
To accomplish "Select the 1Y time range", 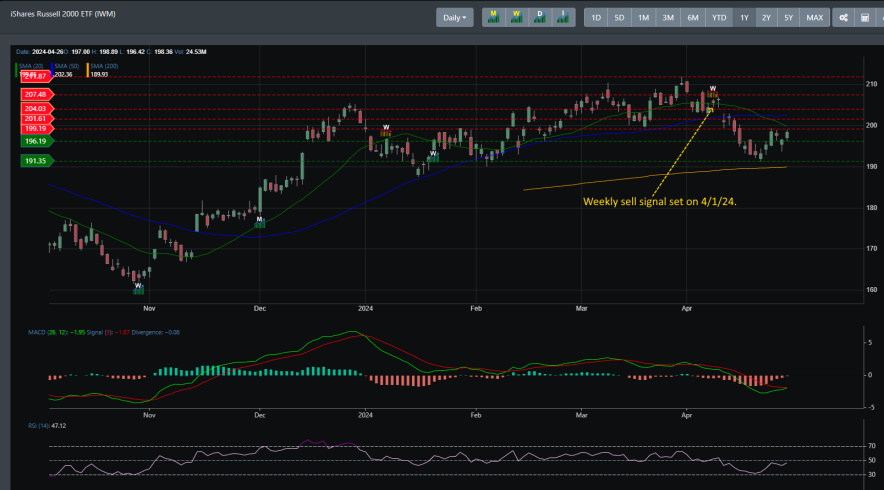I will 744,17.
